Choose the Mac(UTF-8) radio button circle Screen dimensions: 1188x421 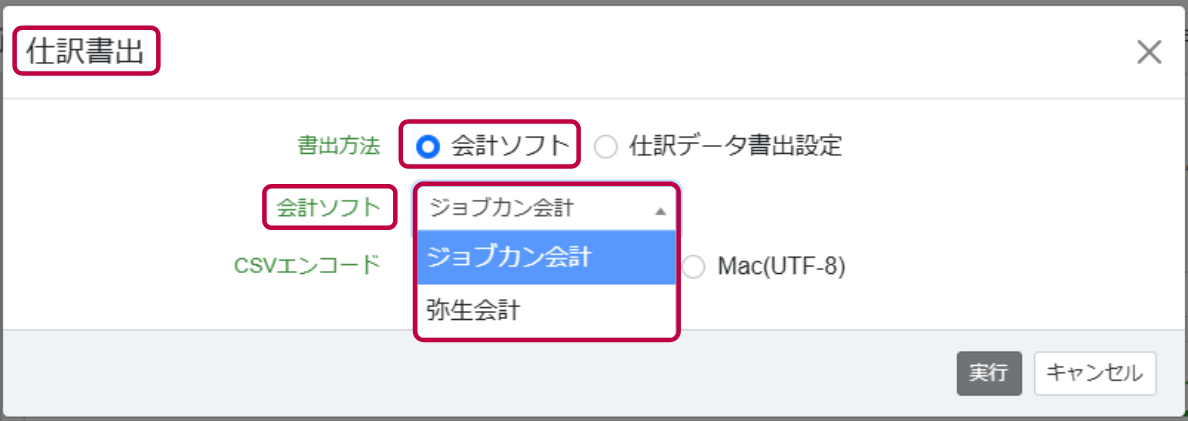pos(694,266)
